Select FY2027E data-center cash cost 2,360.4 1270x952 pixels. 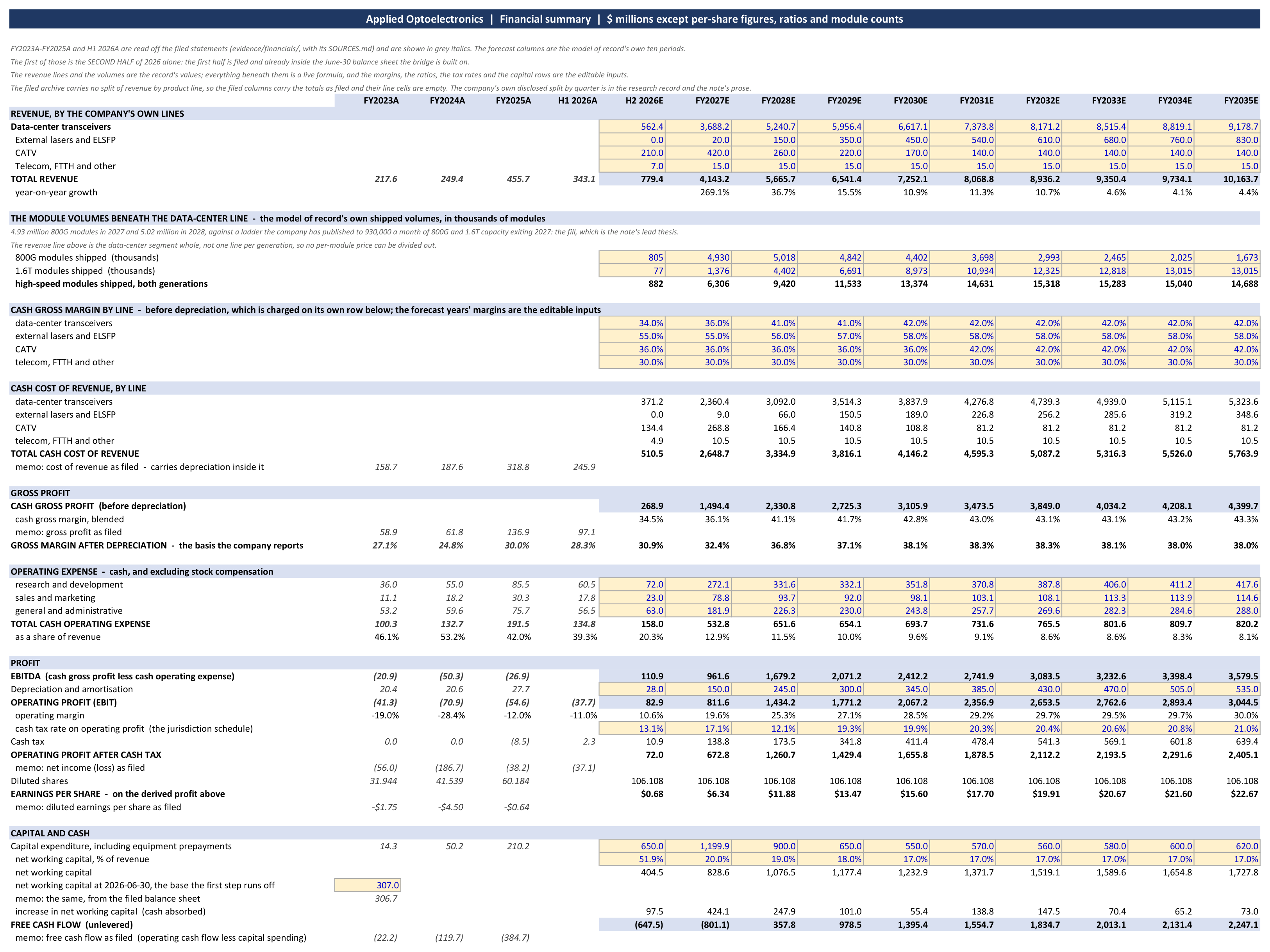pos(714,401)
